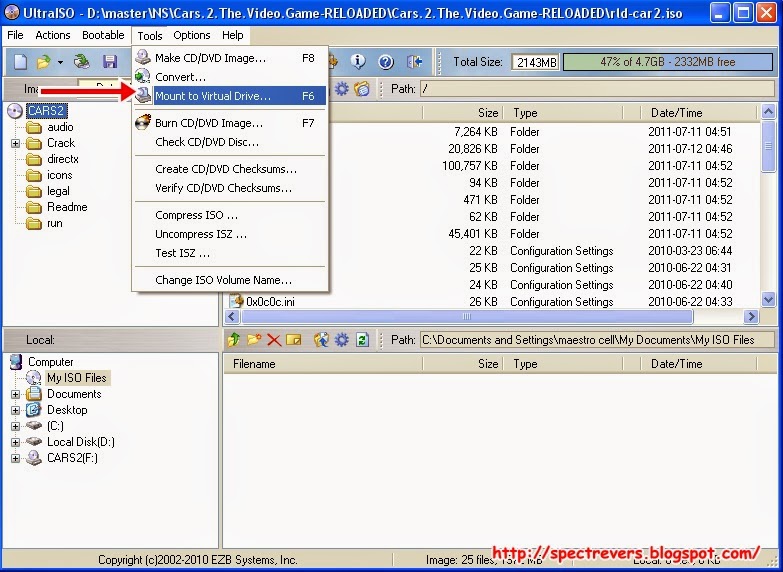Click the image list Type column header

coord(563,113)
